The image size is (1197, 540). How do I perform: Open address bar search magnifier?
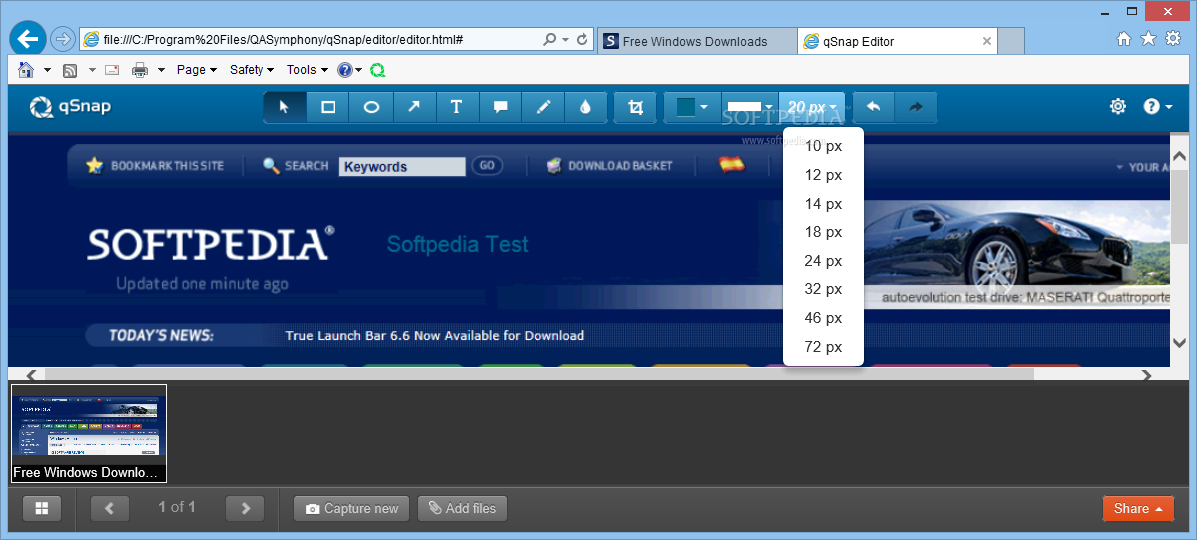click(x=550, y=39)
